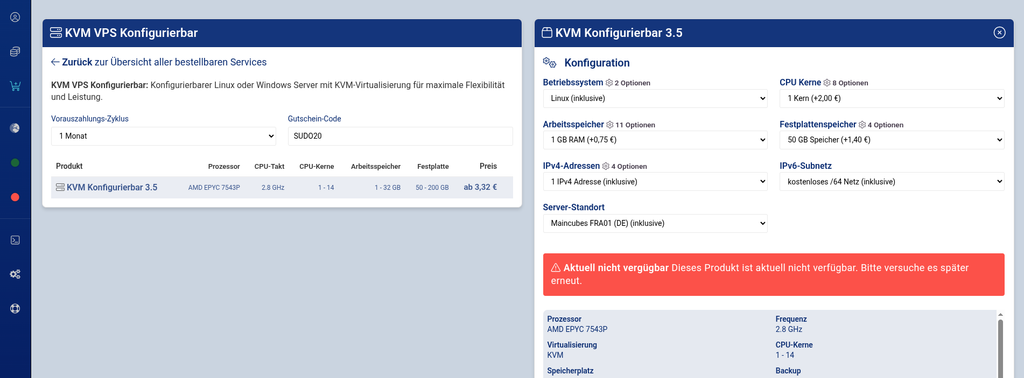Click the 'Aktuell nicht vergügbar' alert text

click(616, 268)
